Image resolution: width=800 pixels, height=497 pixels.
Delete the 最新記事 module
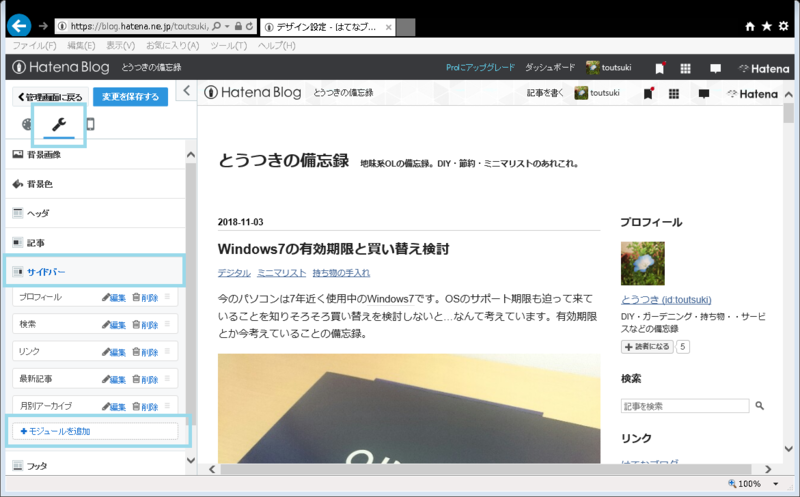coord(145,379)
